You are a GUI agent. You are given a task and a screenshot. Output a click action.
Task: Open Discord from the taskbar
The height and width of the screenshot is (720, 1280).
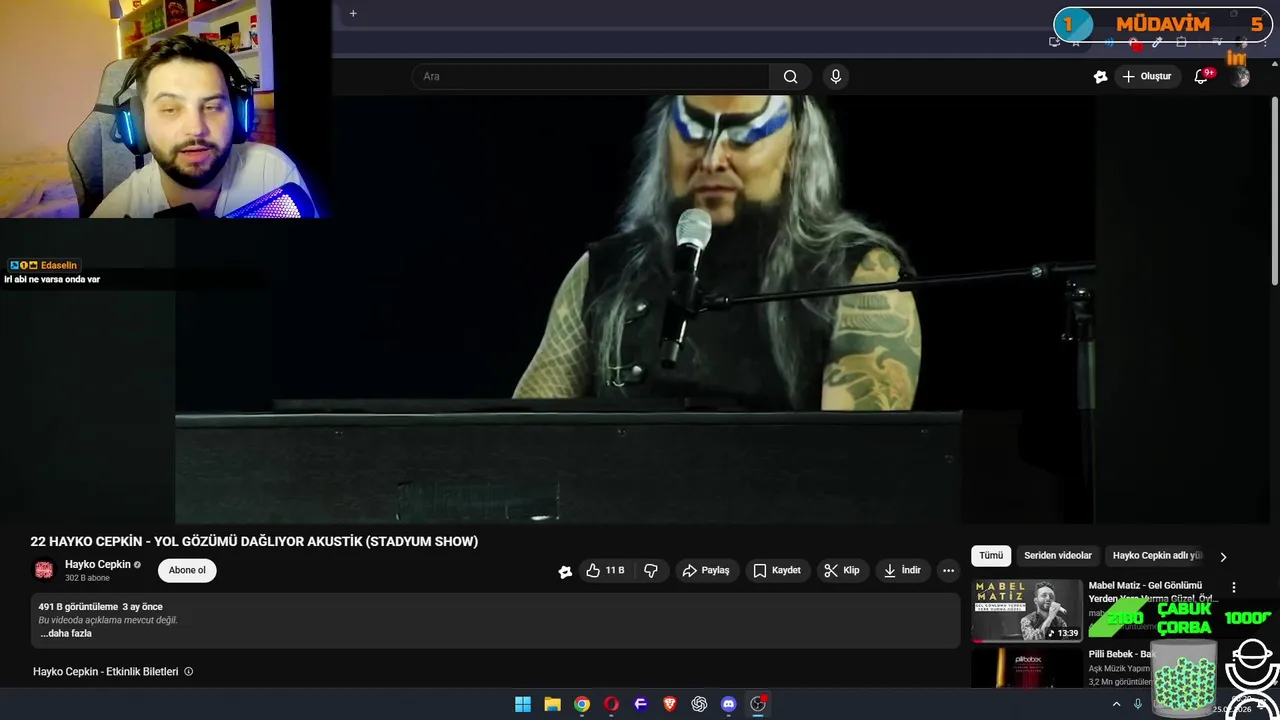[729, 704]
